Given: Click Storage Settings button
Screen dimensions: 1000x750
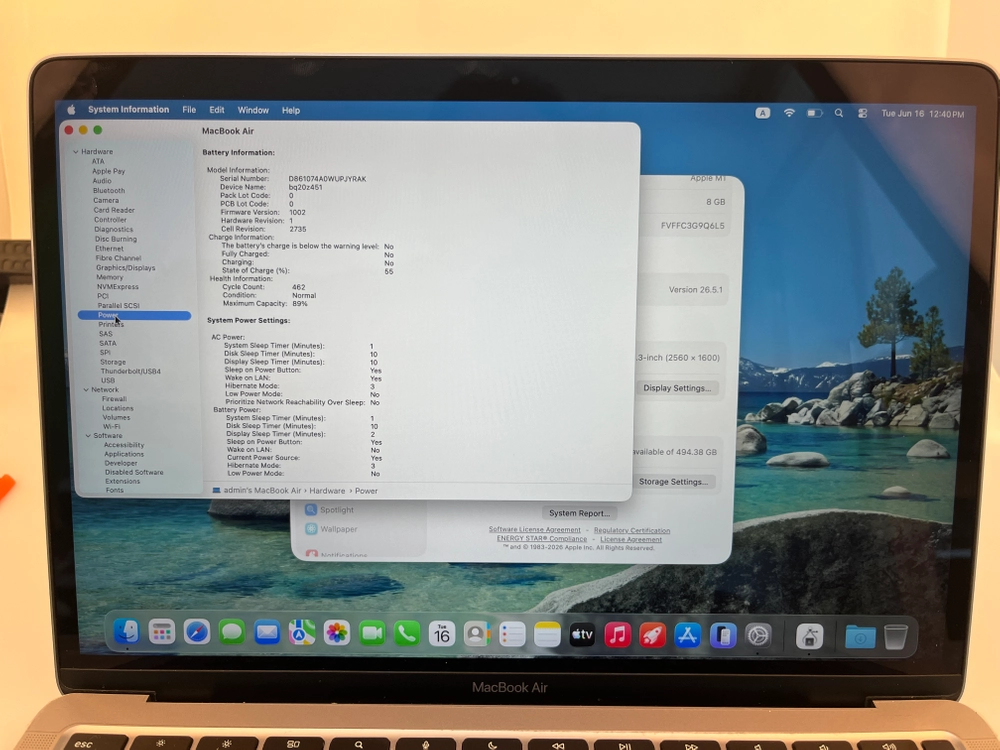Looking at the screenshot, I should point(673,482).
